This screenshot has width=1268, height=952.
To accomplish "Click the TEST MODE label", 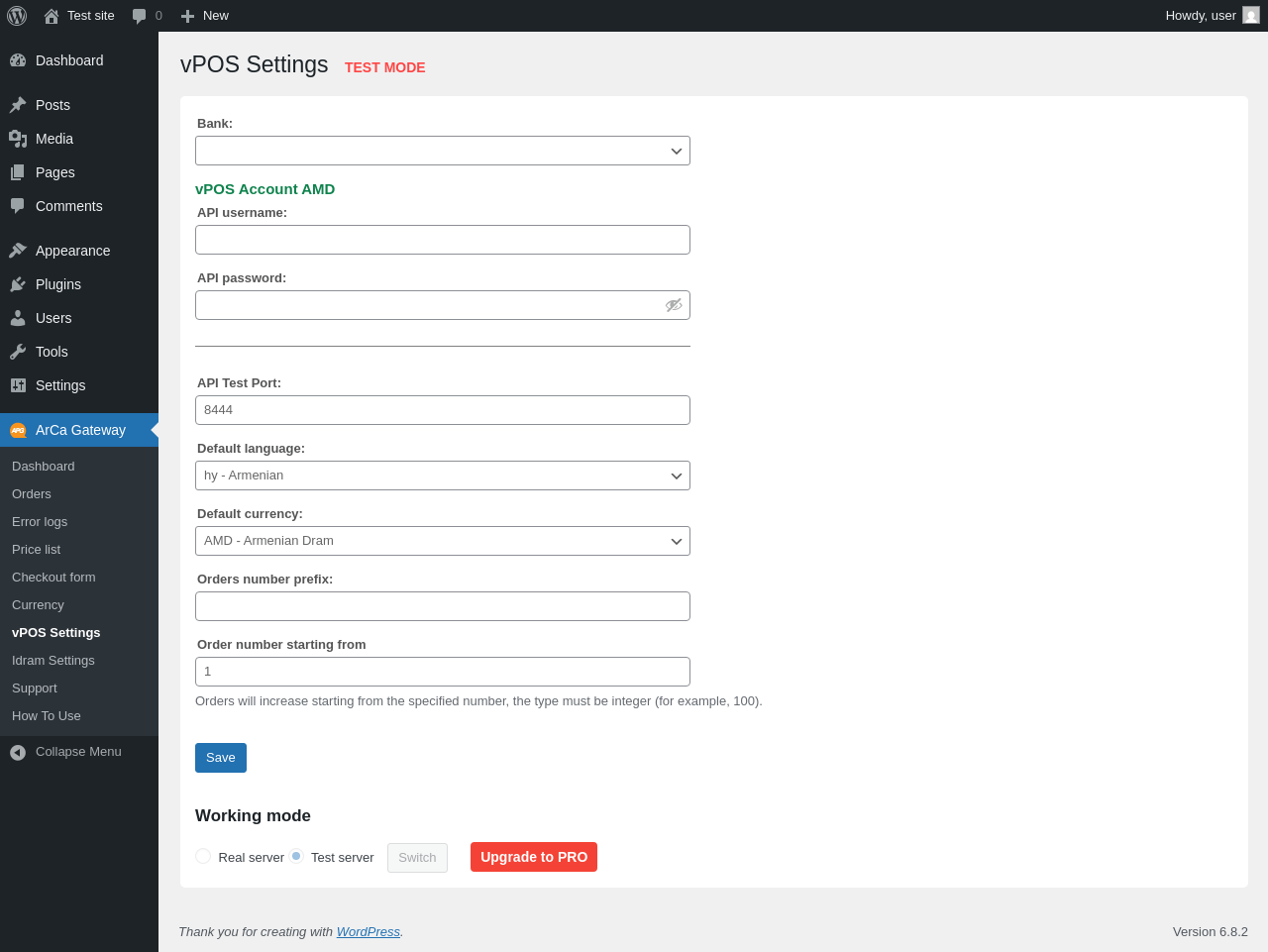I will click(x=385, y=67).
